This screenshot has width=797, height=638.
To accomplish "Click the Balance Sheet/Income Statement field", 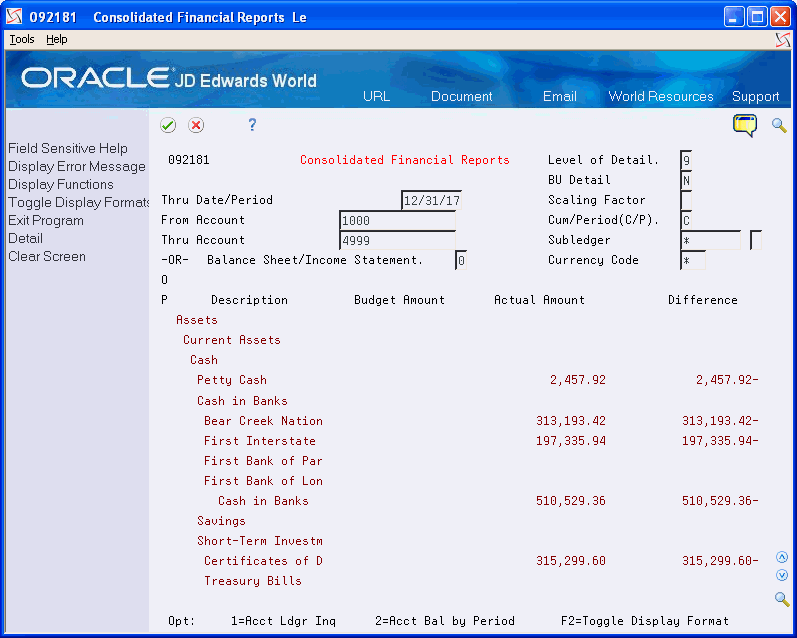I will click(461, 260).
